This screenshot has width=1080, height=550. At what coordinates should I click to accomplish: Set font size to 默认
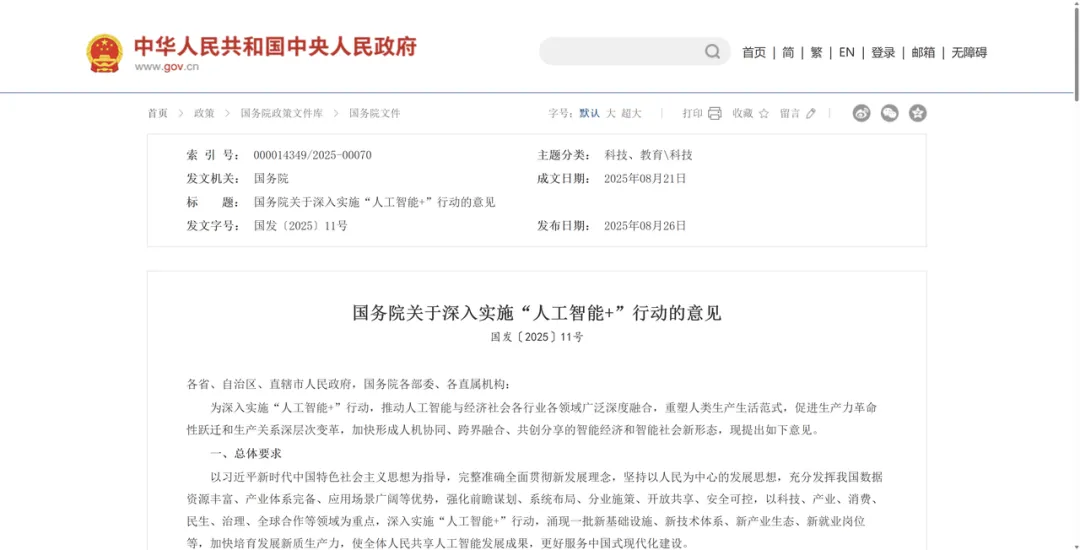click(x=589, y=114)
